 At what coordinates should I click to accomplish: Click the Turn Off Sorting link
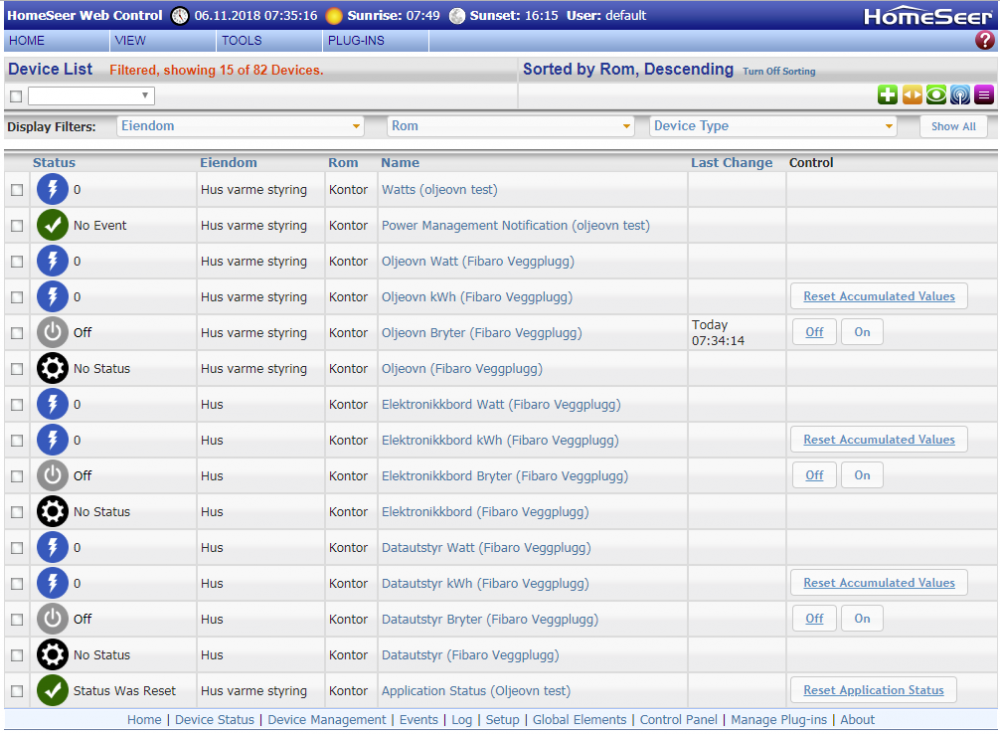click(778, 71)
